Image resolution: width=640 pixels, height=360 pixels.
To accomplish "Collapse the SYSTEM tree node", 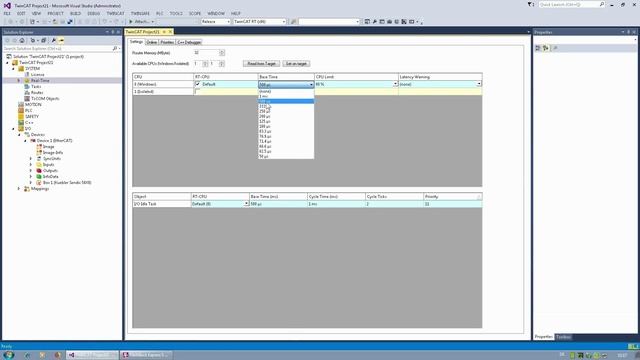I will click(x=13, y=69).
